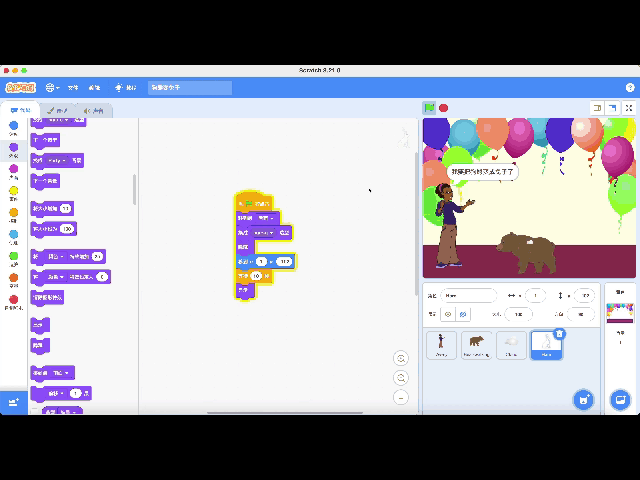640x480 pixels.
Task: Click the change effect by 25 value
Action: click(97, 256)
